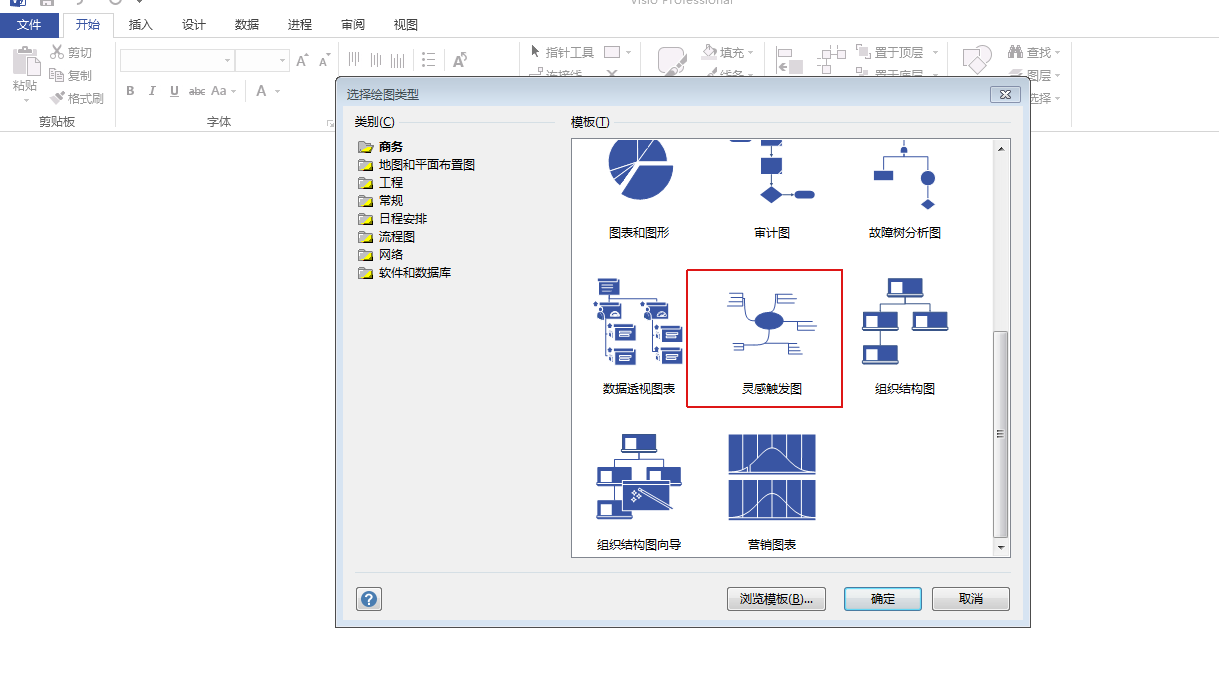Viewport: 1219px width, 675px height.
Task: Choose the 组织结构图 template
Action: click(904, 334)
